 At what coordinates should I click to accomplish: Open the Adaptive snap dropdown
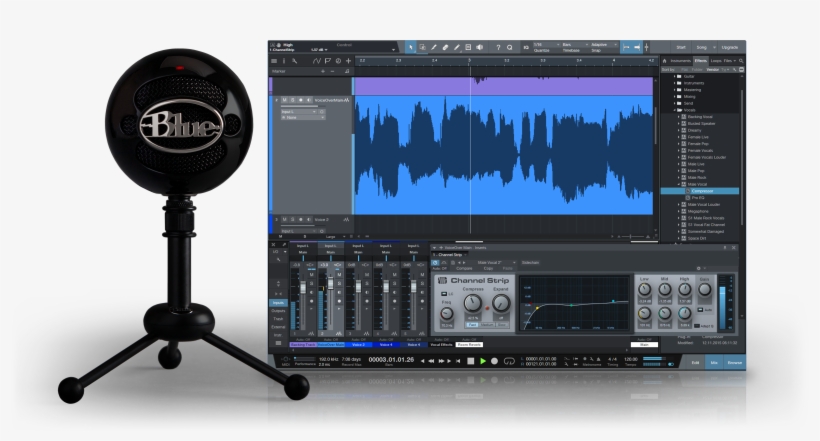pyautogui.click(x=604, y=45)
